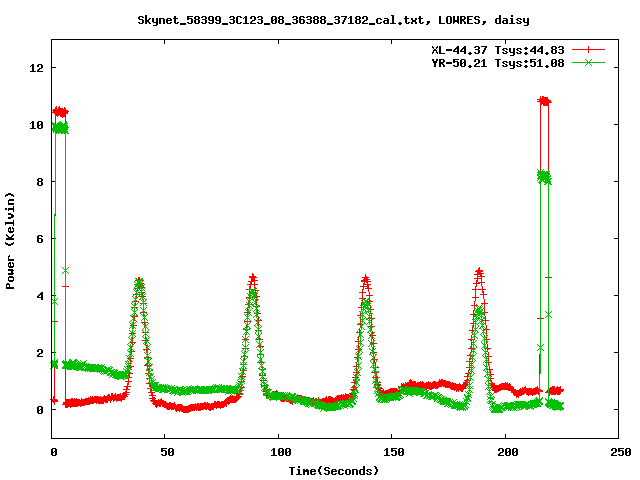This screenshot has height=480, width=640.
Task: Click the green calibration plateau near 215 seconds
Action: (544, 177)
